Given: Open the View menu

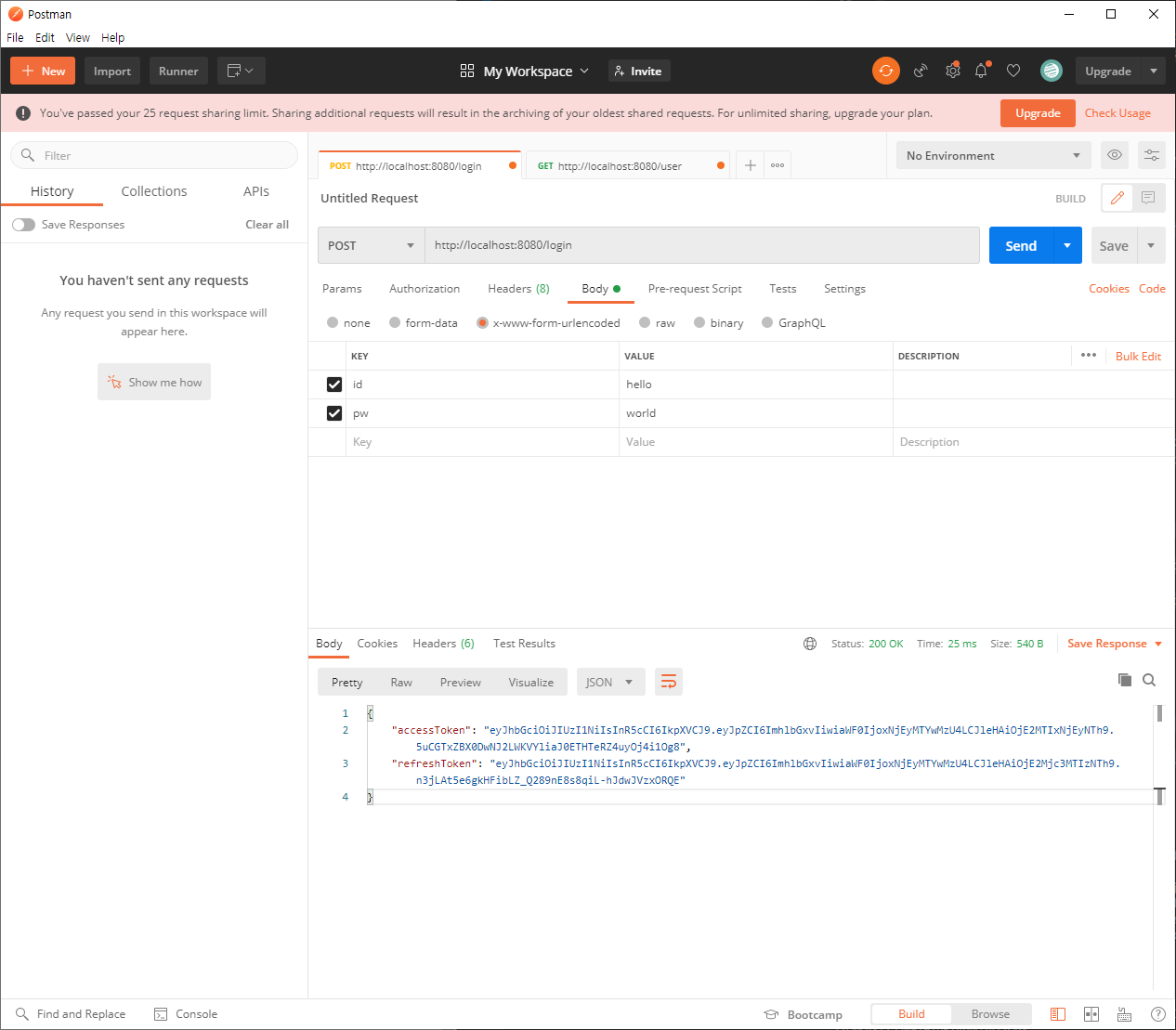Looking at the screenshot, I should [x=78, y=37].
